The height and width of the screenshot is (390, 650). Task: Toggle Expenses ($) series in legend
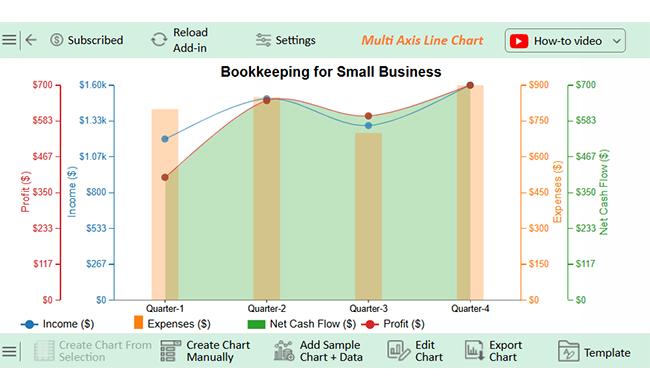coord(172,324)
